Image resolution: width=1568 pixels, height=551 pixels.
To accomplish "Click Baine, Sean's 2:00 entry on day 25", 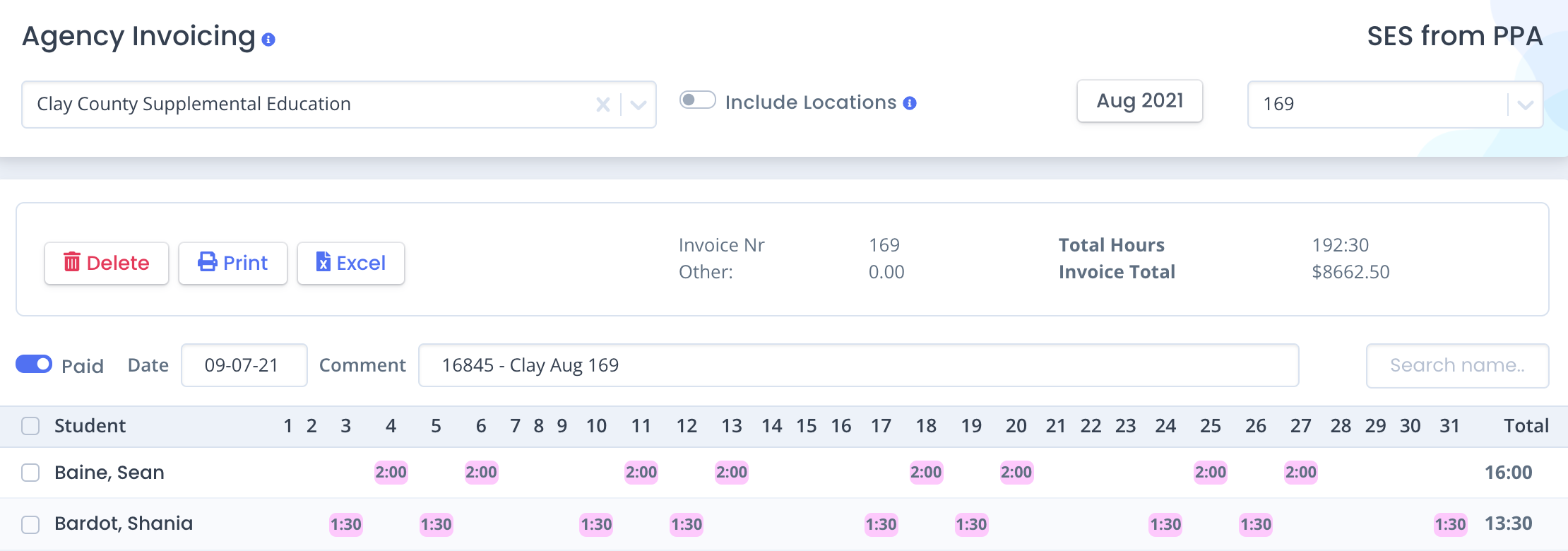I will [1211, 472].
